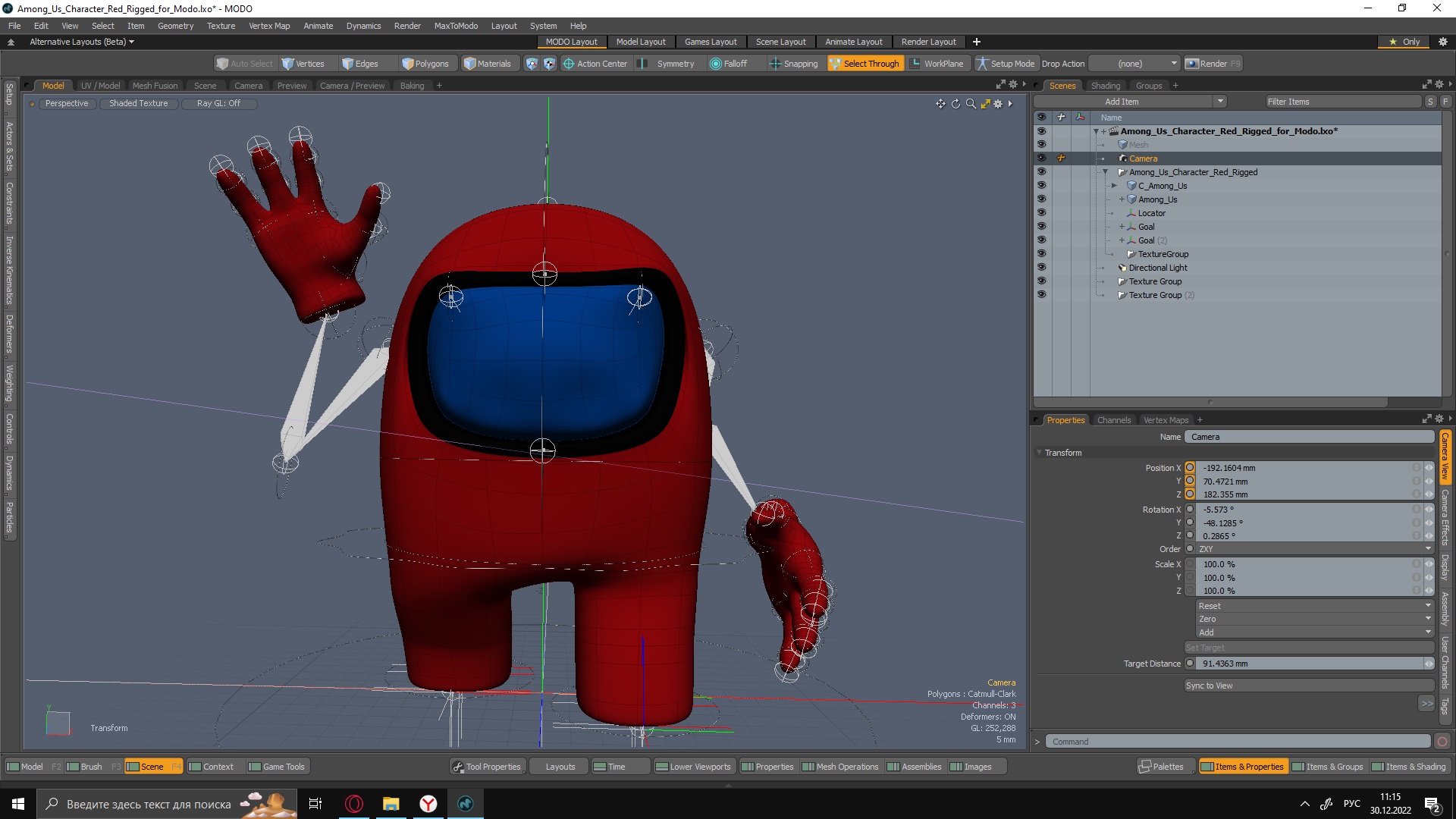
Task: Switch to the Animate Layout tab
Action: pyautogui.click(x=853, y=42)
